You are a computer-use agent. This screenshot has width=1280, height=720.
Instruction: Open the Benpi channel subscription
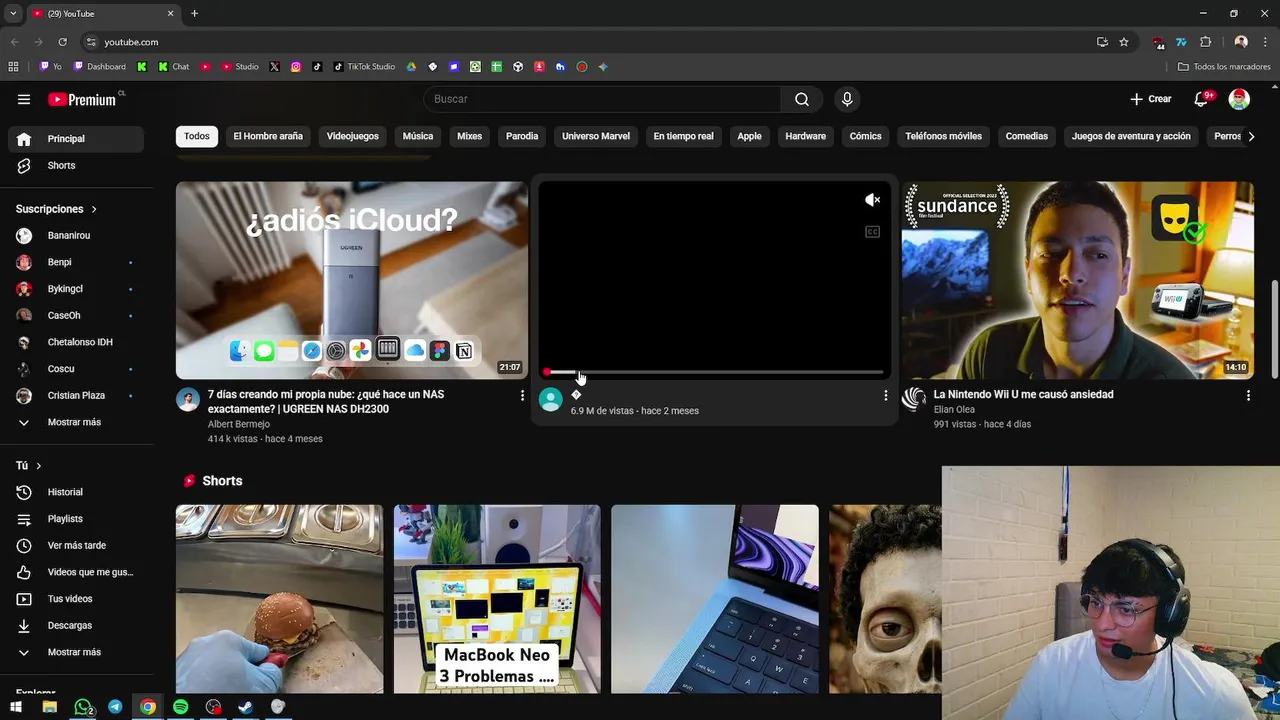coord(76,262)
